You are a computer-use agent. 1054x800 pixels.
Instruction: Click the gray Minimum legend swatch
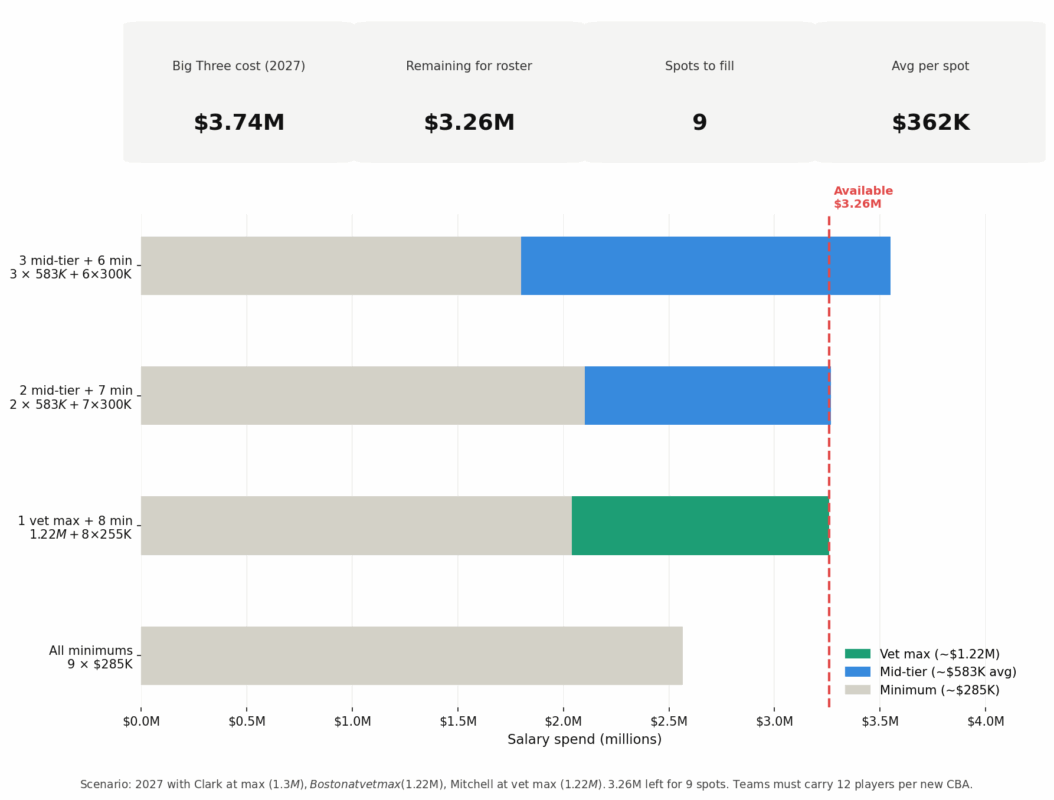point(857,690)
